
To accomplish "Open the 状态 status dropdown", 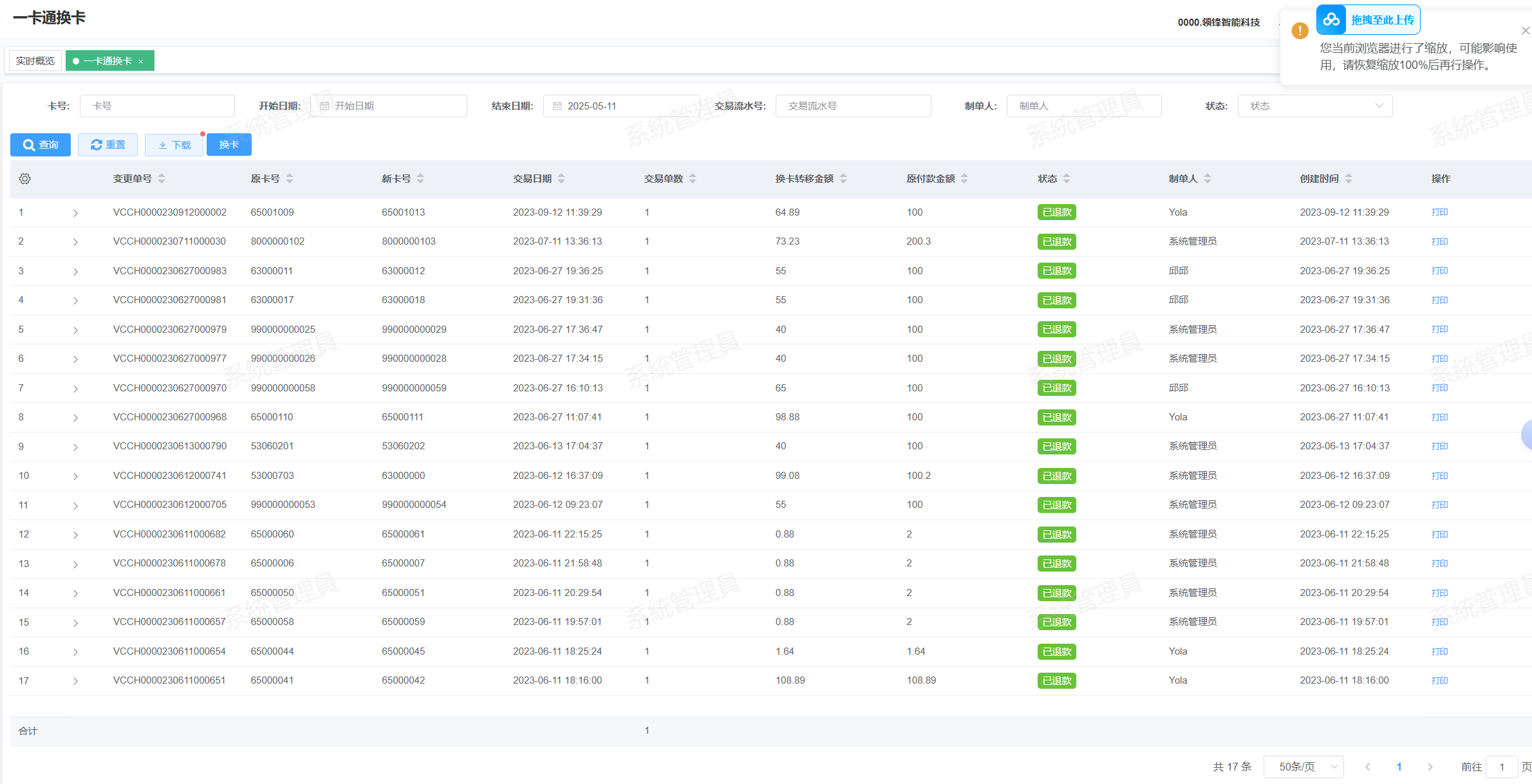I will click(x=1314, y=106).
